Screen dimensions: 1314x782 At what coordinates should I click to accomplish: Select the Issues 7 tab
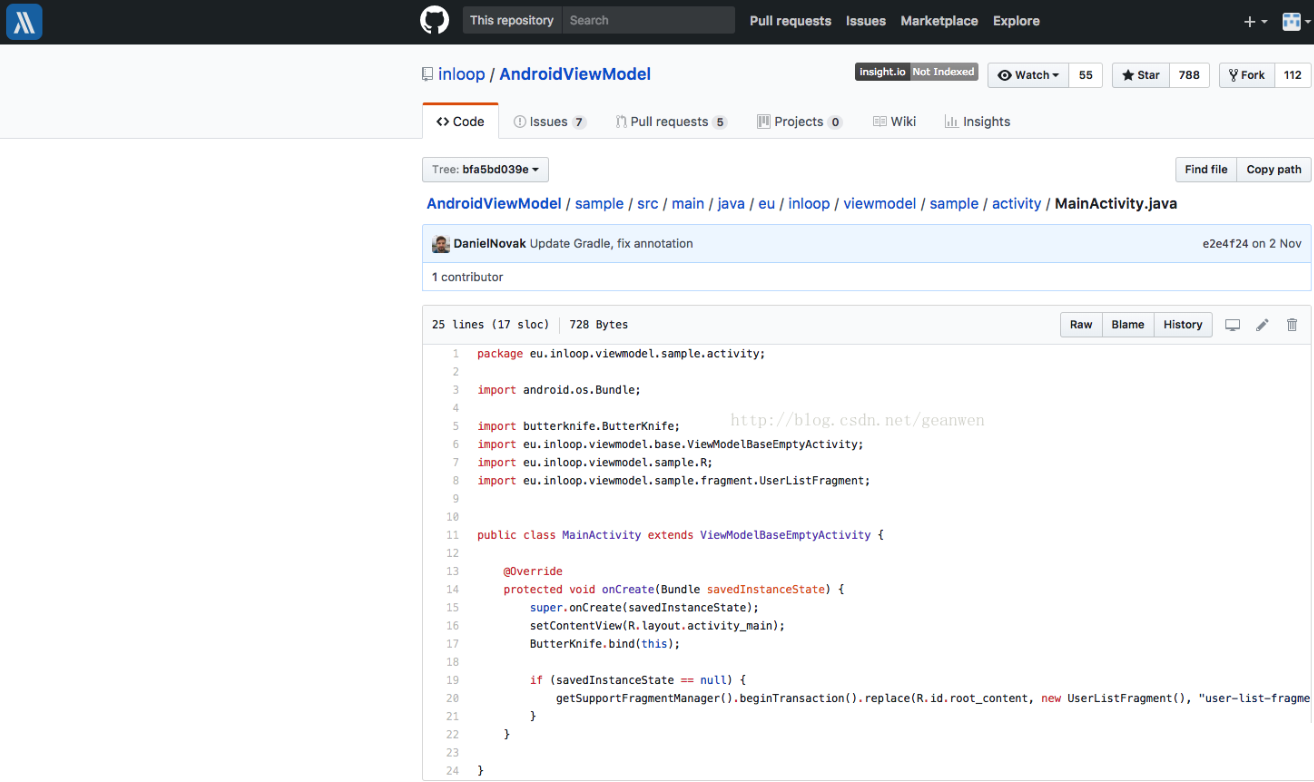coord(549,121)
